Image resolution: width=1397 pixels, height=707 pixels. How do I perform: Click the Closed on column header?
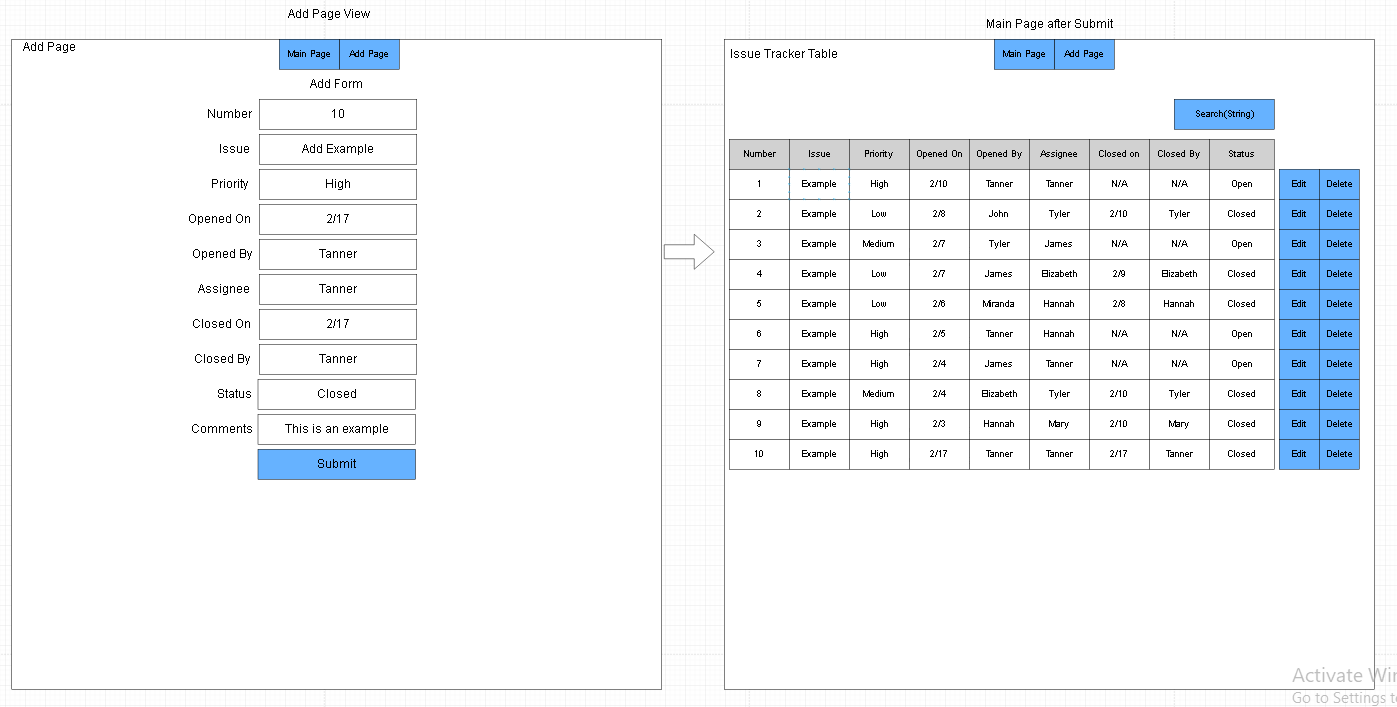(1119, 154)
